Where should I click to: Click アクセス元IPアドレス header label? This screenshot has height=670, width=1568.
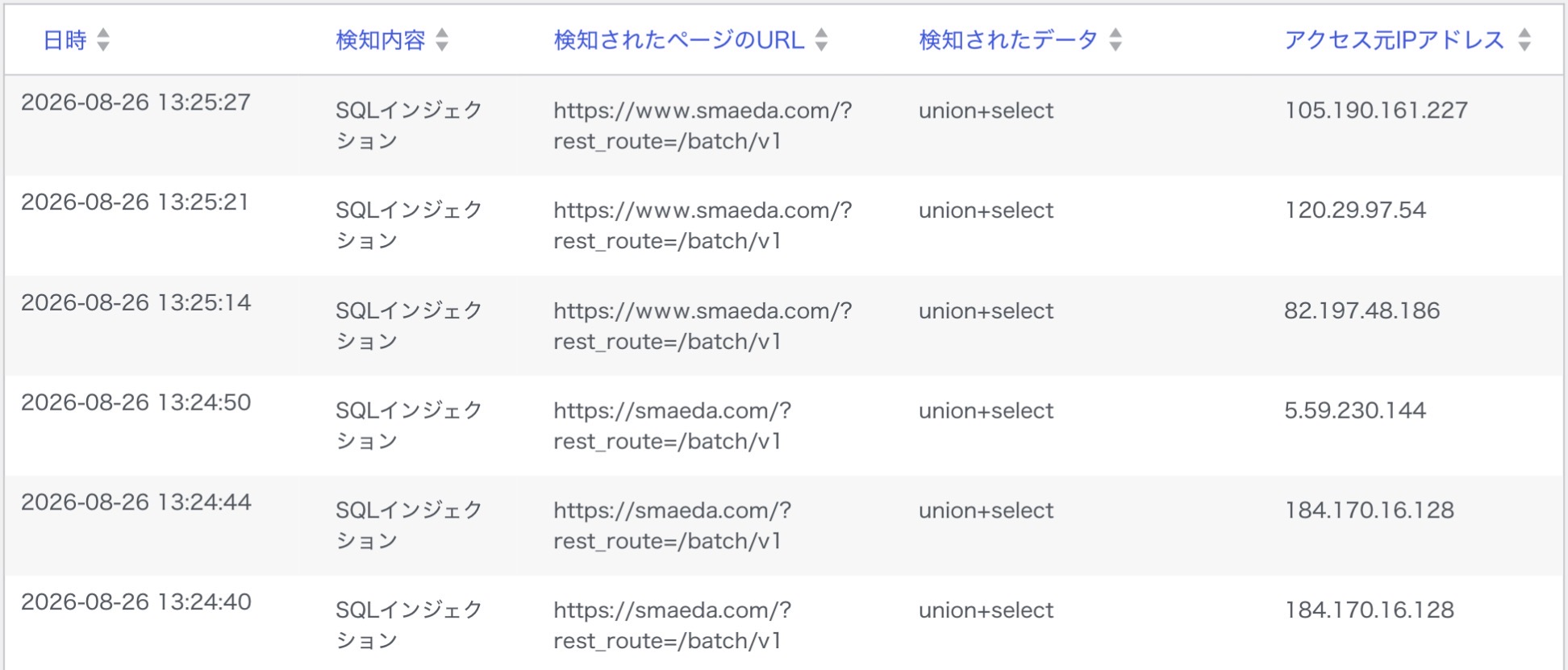pos(1395,40)
